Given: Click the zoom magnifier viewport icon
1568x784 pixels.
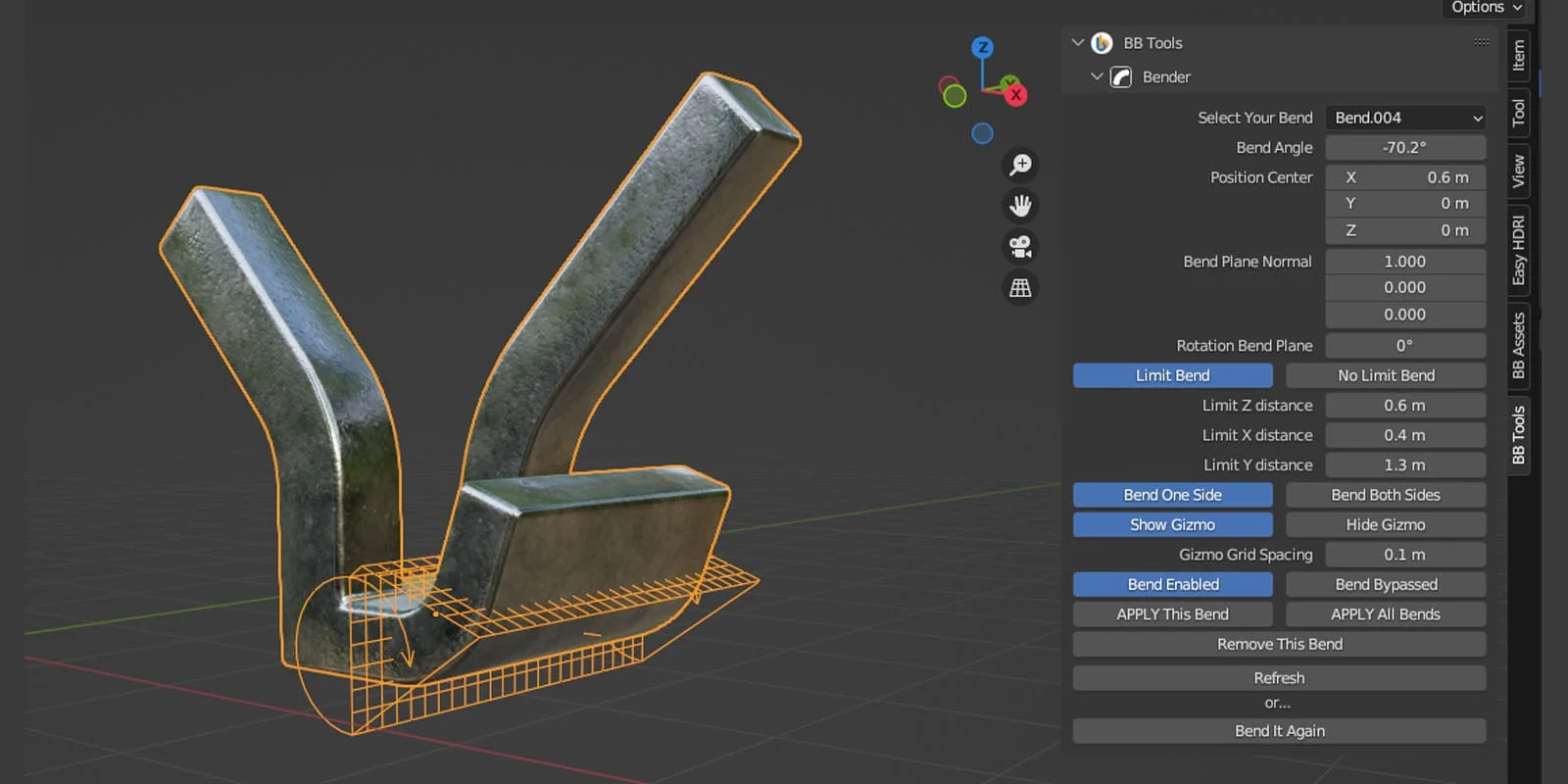Looking at the screenshot, I should click(x=1020, y=165).
